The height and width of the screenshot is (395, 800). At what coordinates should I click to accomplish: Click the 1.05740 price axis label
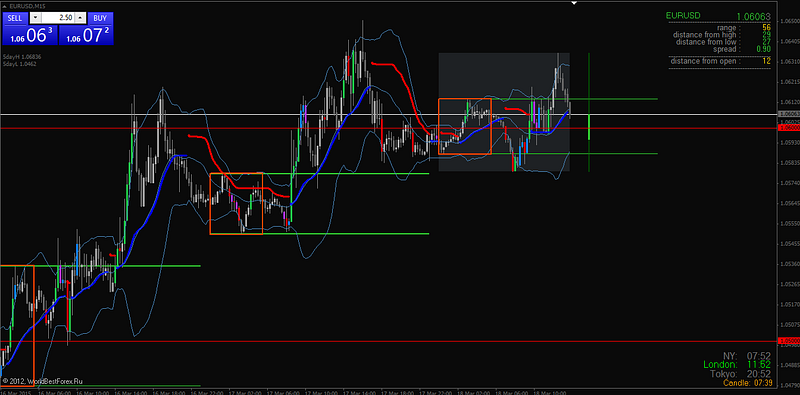789,183
